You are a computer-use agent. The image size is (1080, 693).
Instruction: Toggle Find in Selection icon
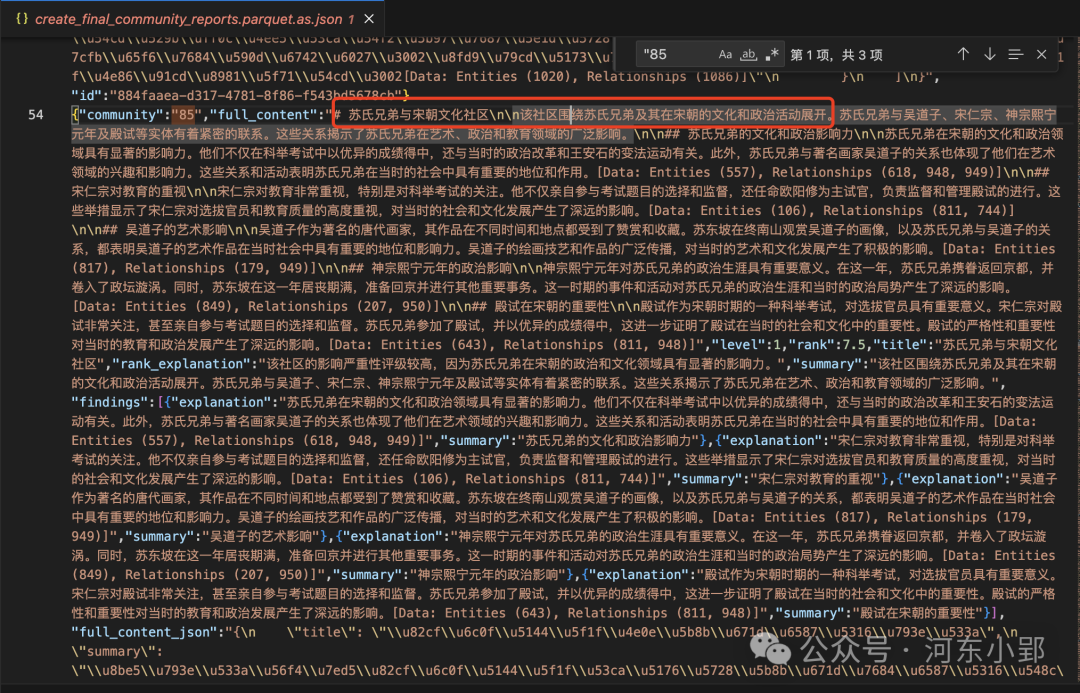[1015, 54]
